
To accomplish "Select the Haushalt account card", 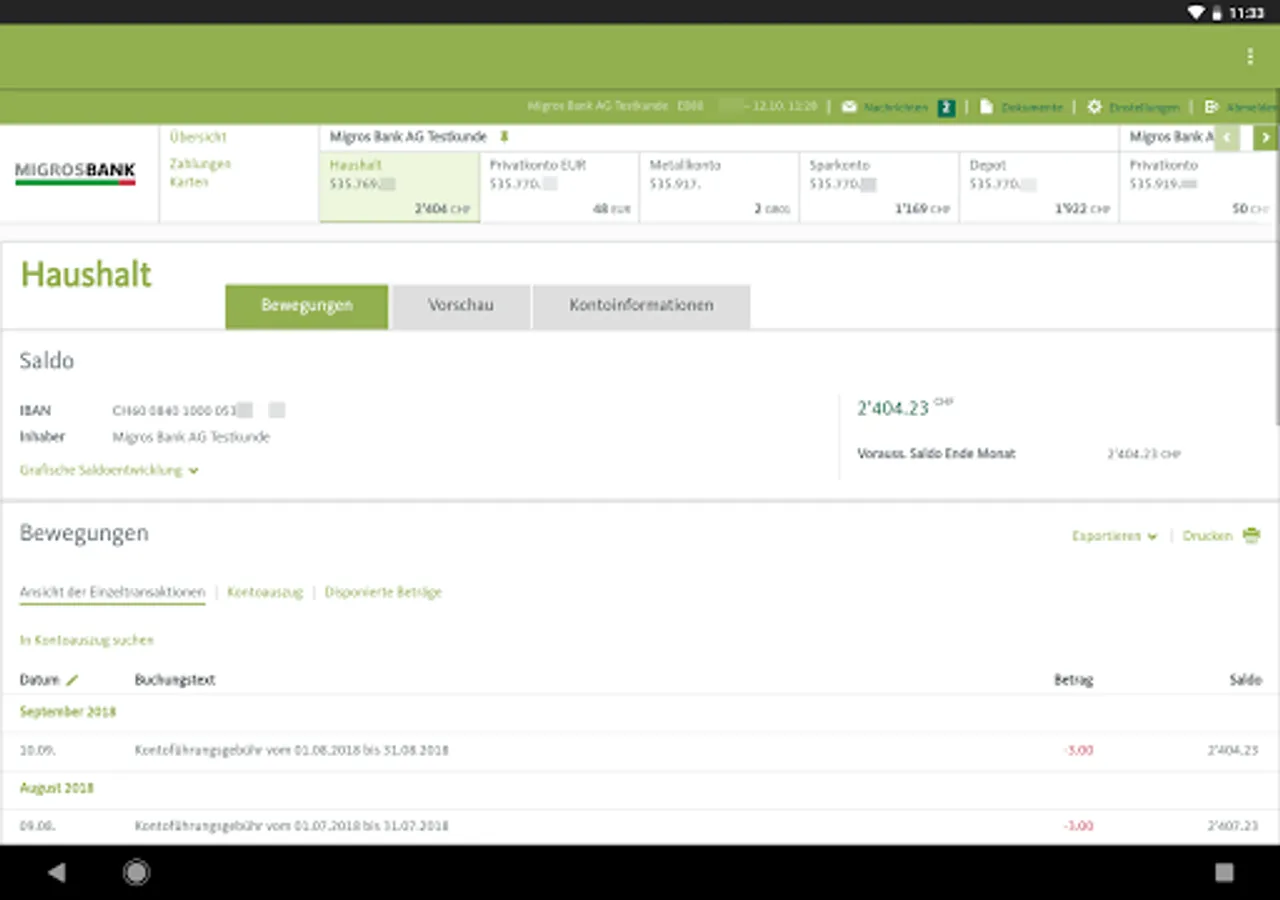I will point(400,187).
